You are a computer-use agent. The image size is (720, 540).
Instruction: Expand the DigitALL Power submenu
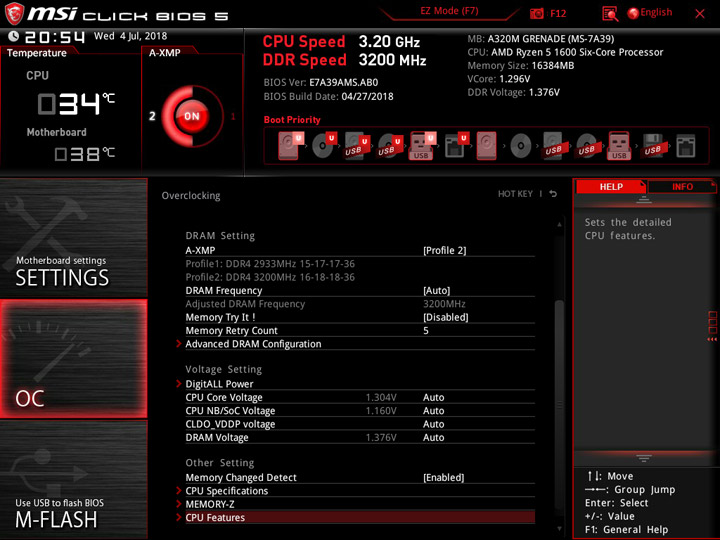pos(219,384)
